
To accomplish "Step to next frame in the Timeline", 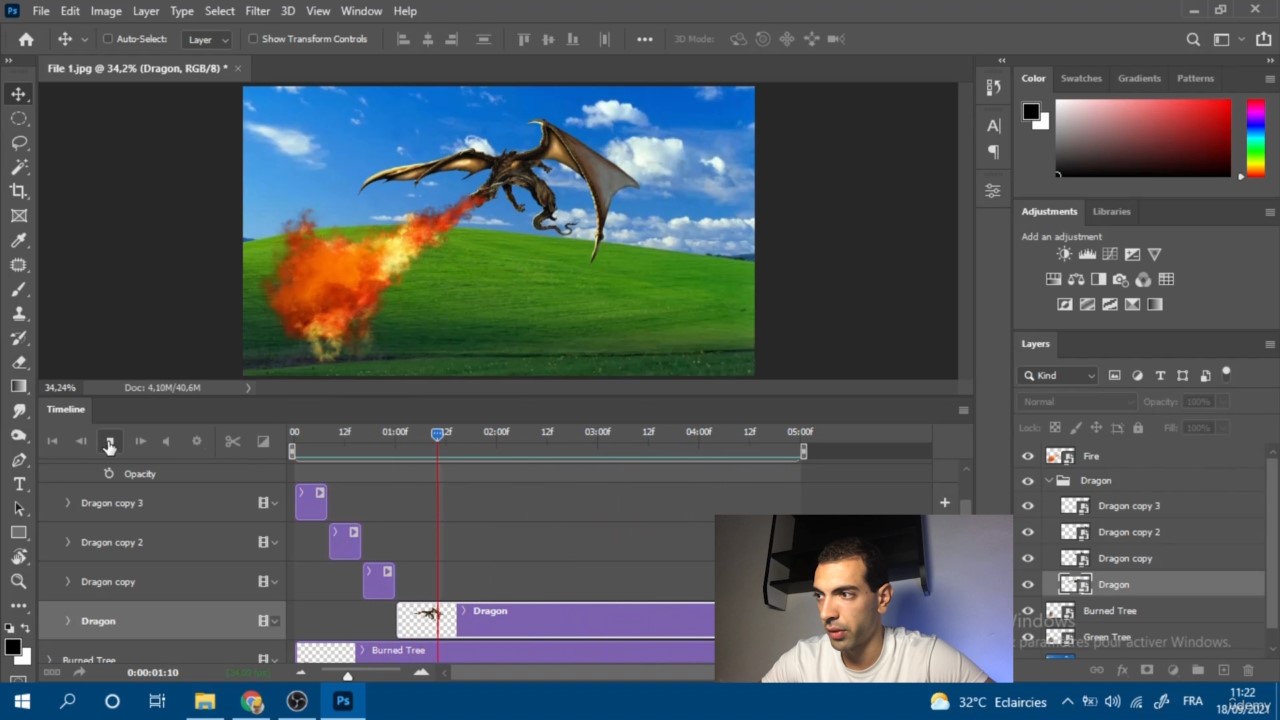I will coord(140,441).
